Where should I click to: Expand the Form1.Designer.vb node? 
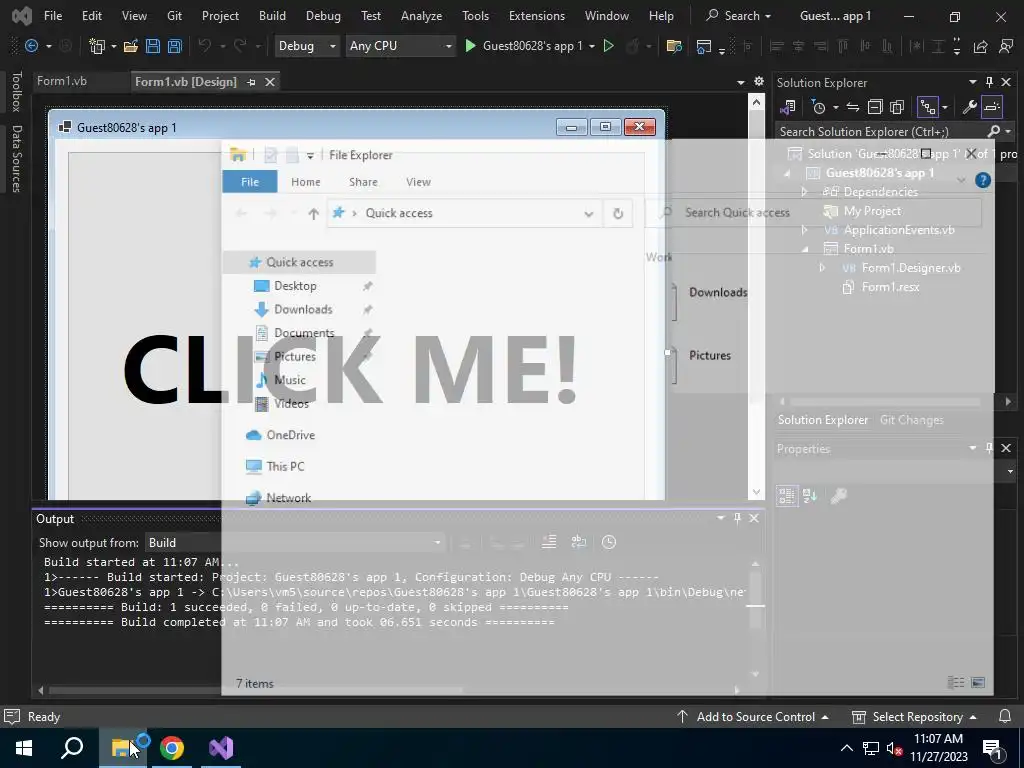[x=822, y=268]
